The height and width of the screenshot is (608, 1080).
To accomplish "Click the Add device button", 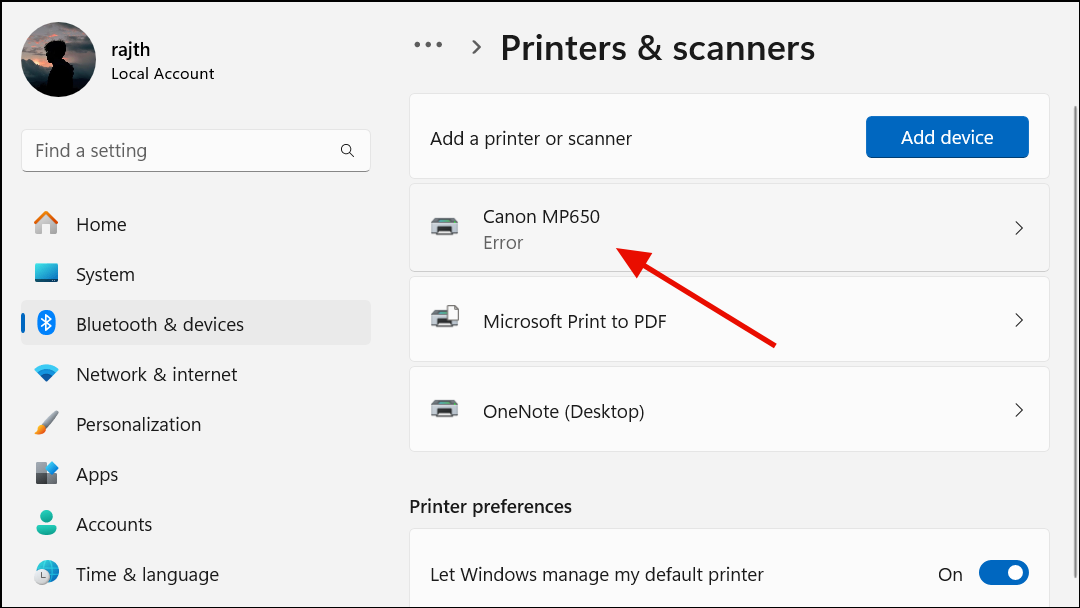I will click(x=946, y=137).
